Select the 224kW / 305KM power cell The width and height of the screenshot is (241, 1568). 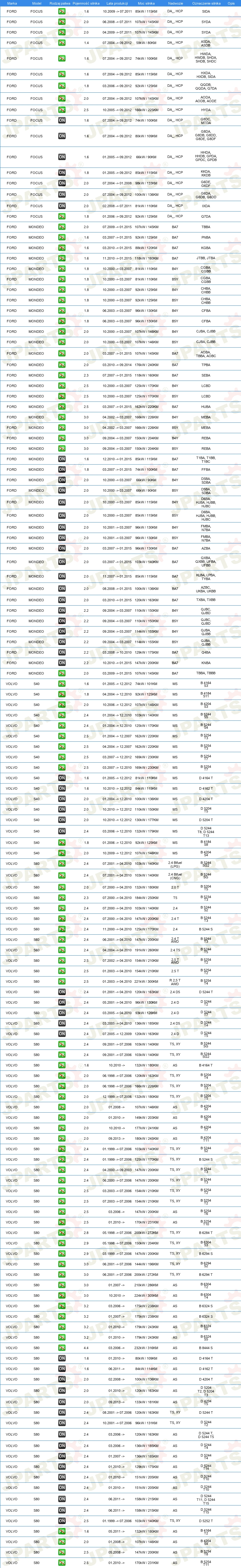[146, 1295]
